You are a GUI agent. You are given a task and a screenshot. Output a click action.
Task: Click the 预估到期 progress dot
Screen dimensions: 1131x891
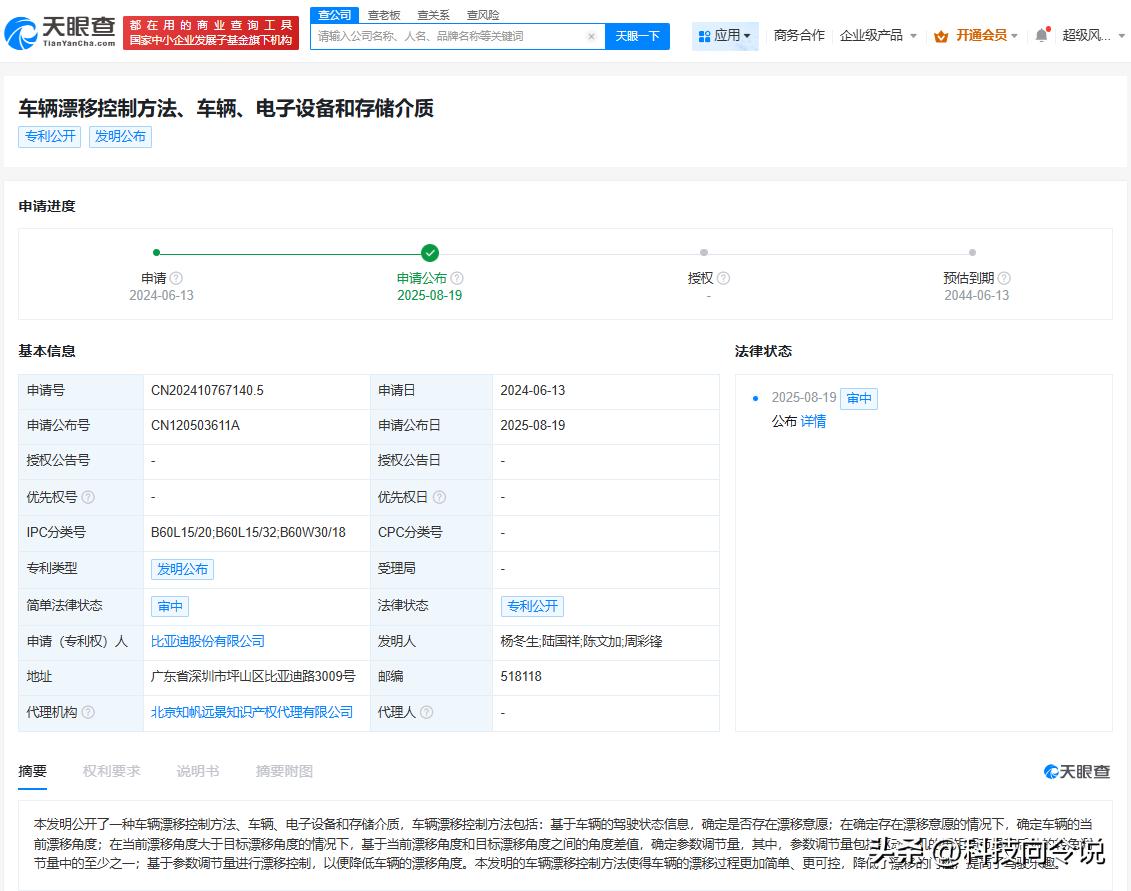point(972,253)
